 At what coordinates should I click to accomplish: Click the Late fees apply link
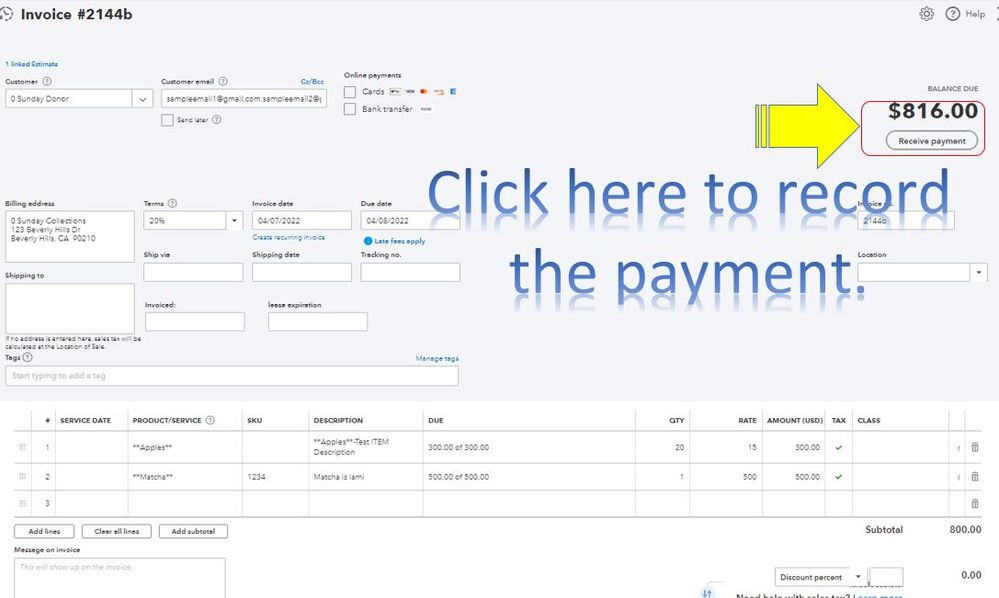click(399, 241)
